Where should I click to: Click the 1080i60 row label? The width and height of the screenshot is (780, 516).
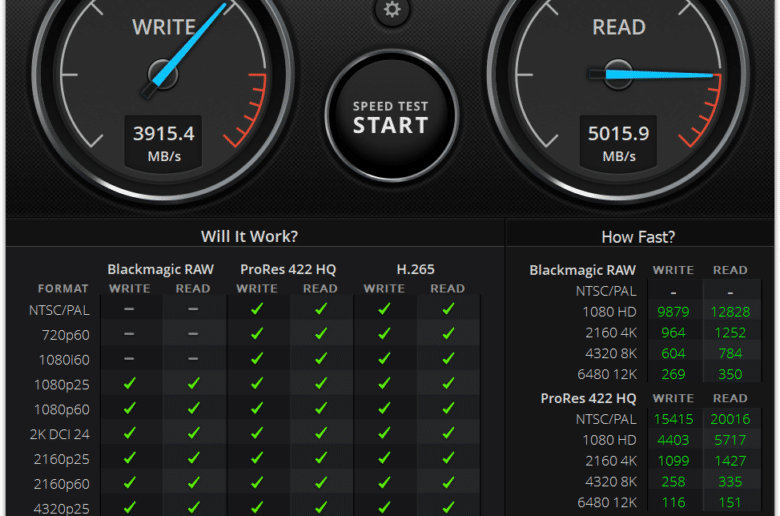click(64, 360)
